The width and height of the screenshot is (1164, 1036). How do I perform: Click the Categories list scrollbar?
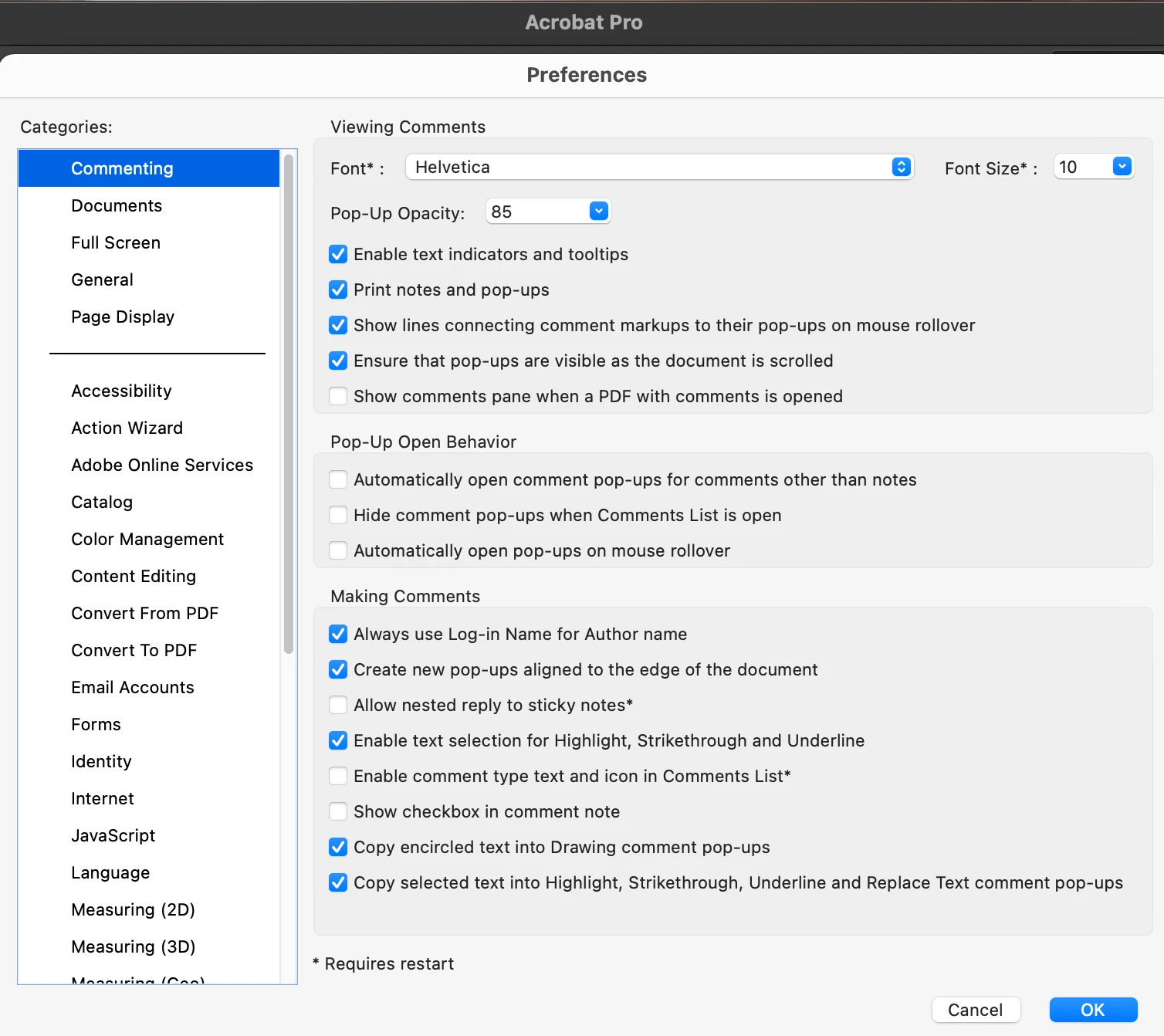tap(289, 404)
